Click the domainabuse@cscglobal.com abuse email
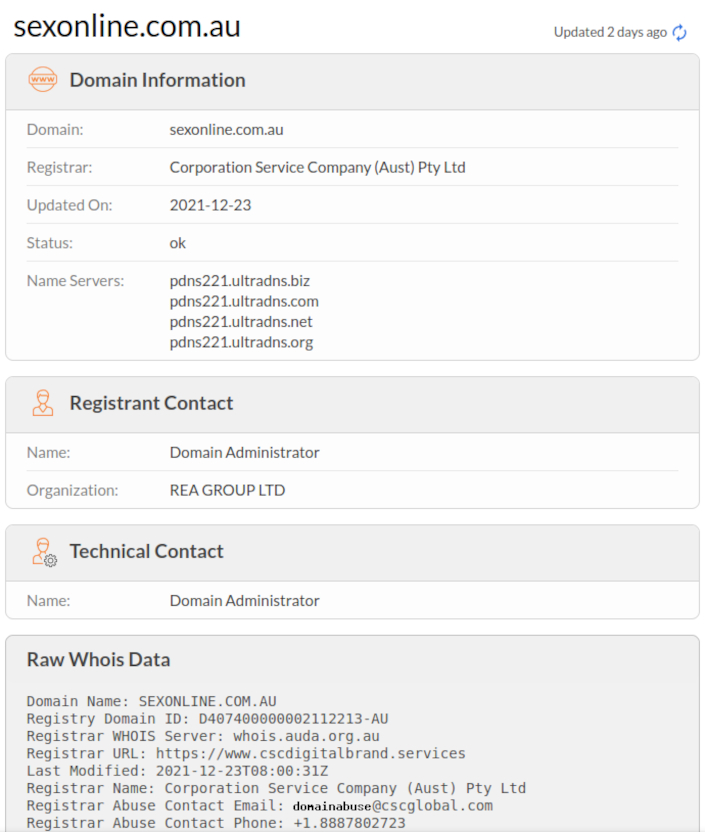The height and width of the screenshot is (832, 705). [392, 805]
